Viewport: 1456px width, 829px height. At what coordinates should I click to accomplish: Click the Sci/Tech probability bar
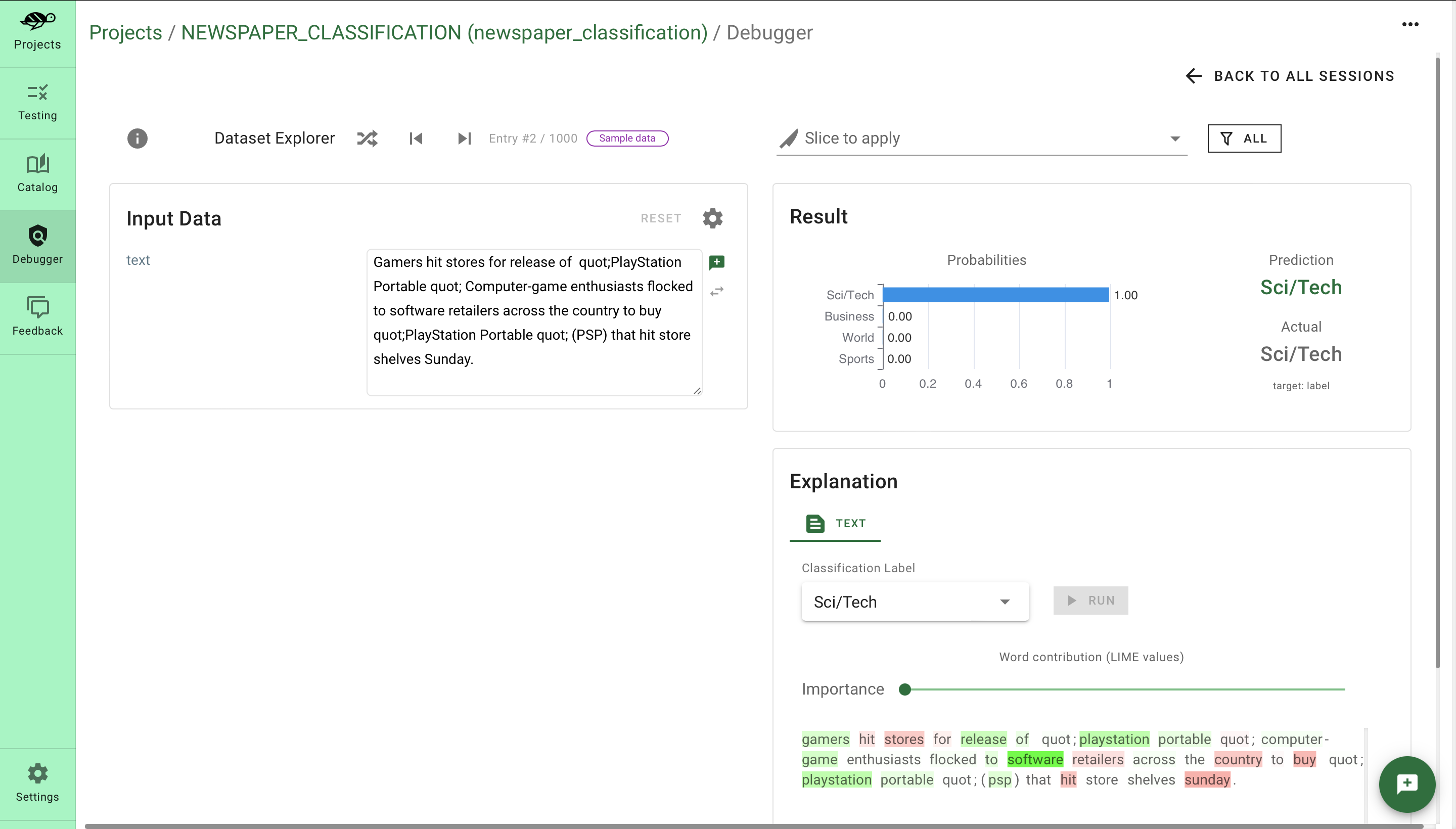pyautogui.click(x=995, y=294)
